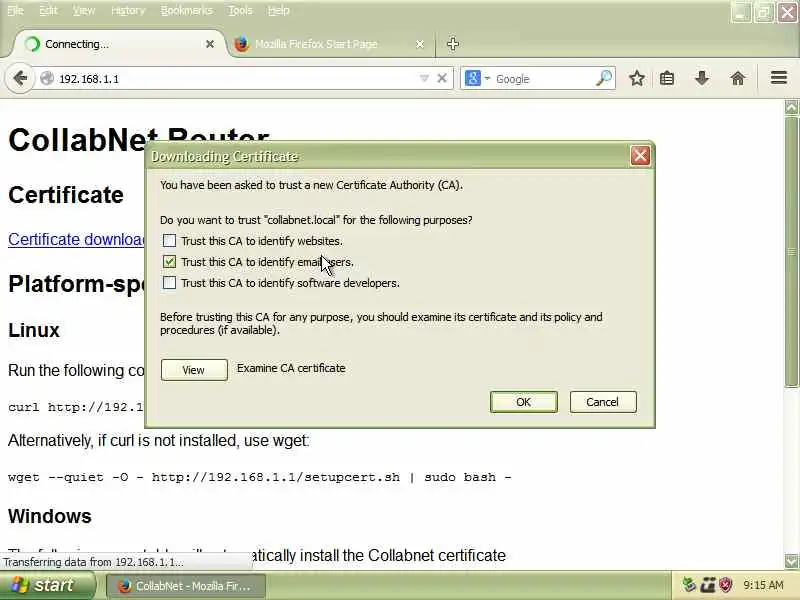Stop loading with the address bar X
The image size is (800, 600).
point(442,79)
